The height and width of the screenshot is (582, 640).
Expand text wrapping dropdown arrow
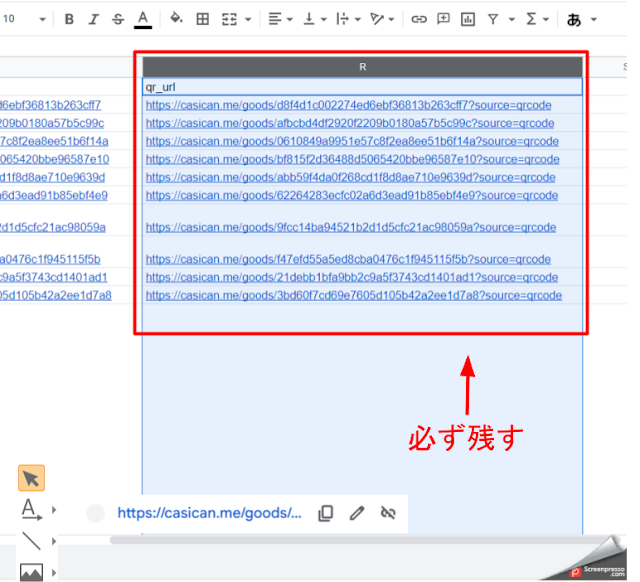[x=358, y=19]
